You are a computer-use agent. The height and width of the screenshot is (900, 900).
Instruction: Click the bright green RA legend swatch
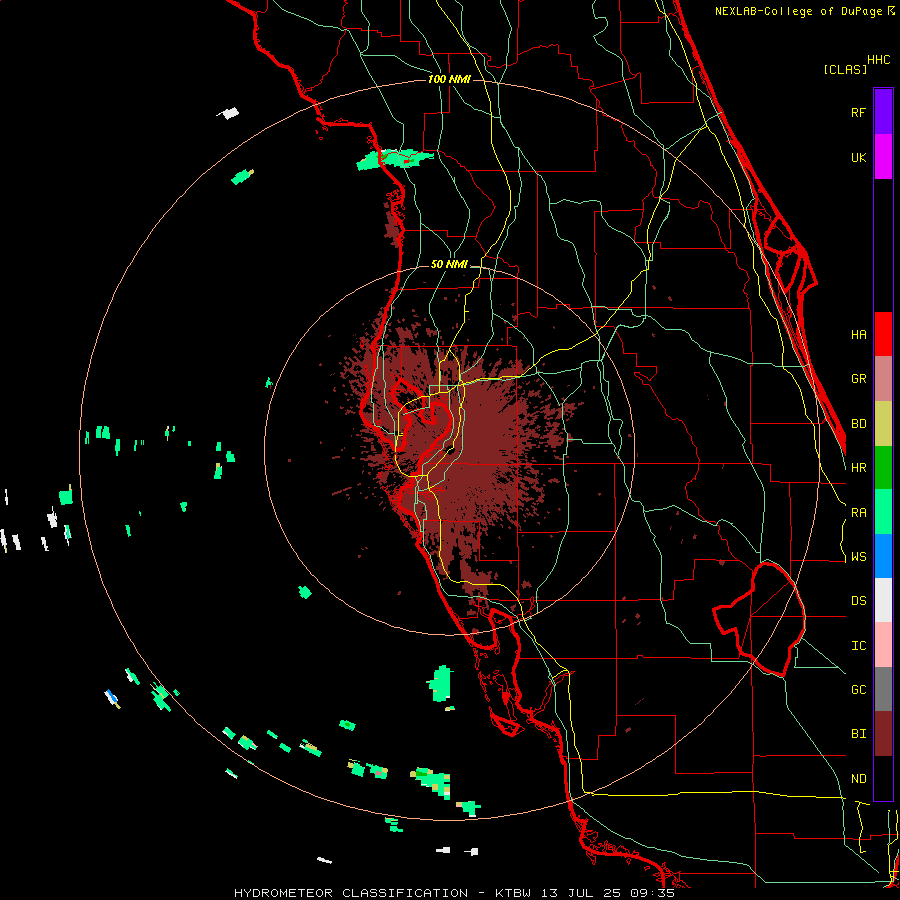883,512
